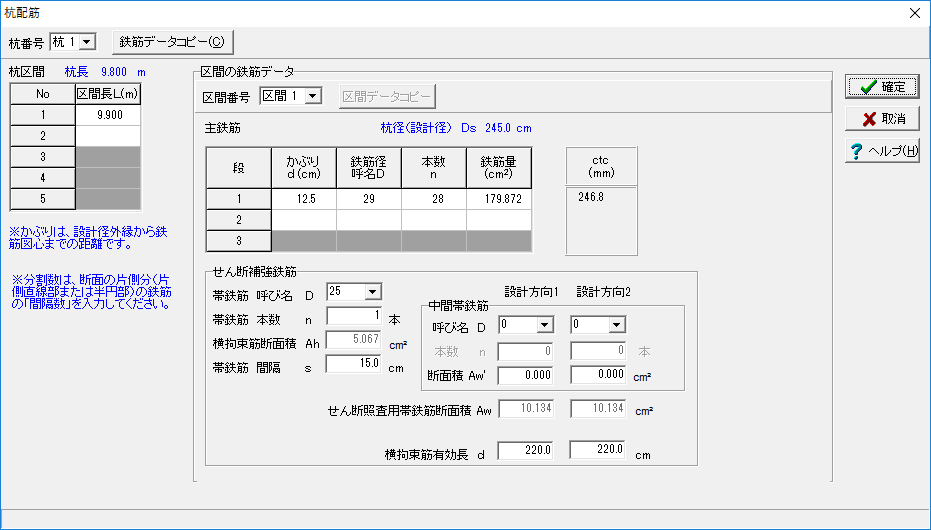
Task: Click 中間帯鉄筋 本数 n field for 設計方向2
Action: (598, 351)
